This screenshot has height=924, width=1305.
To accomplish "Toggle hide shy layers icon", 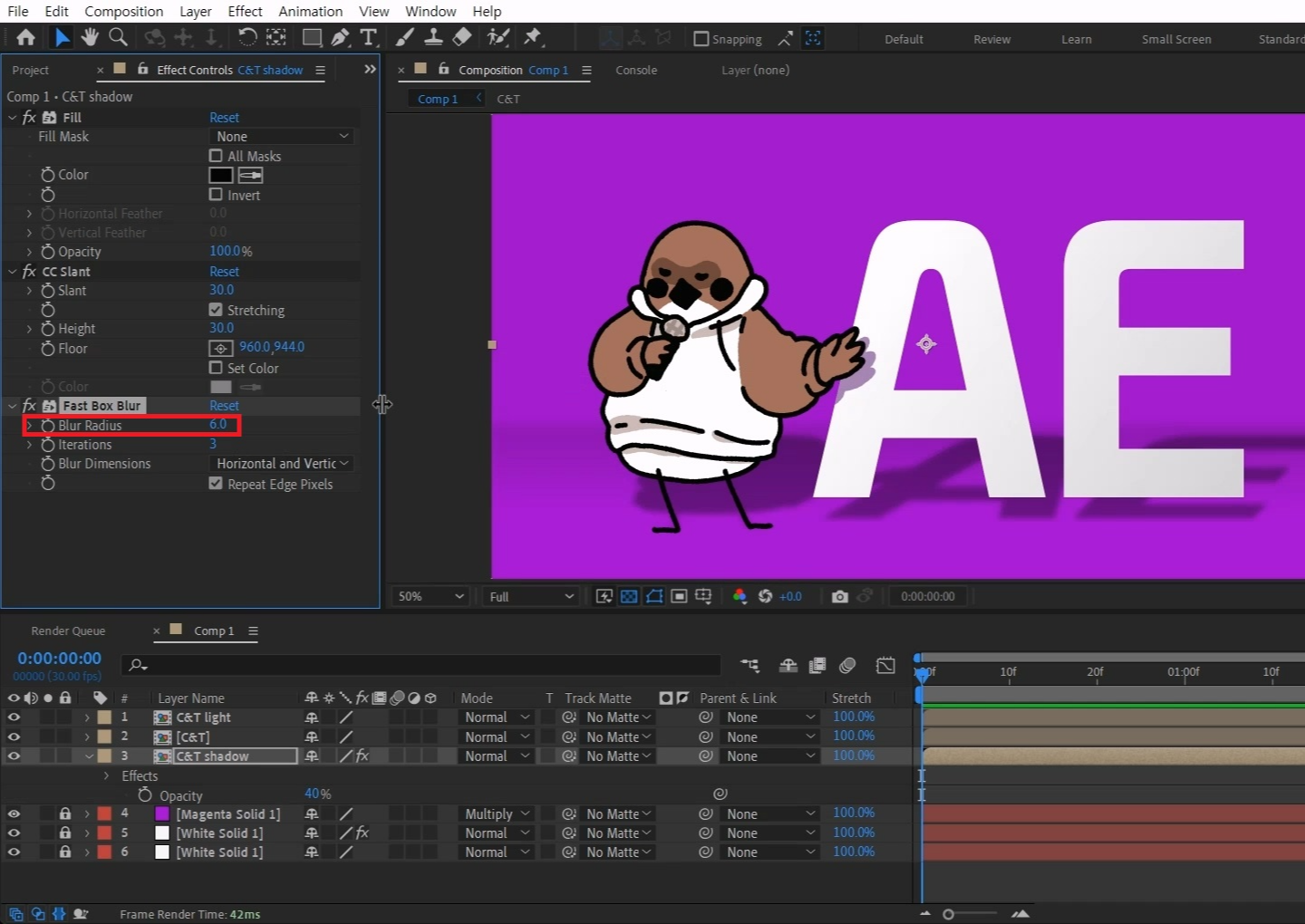I will [x=788, y=666].
